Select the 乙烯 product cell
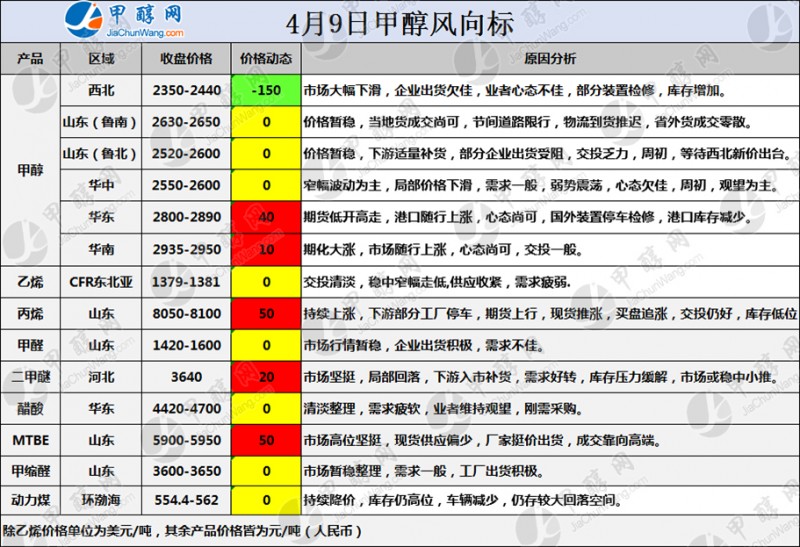The height and width of the screenshot is (547, 800). coord(31,282)
